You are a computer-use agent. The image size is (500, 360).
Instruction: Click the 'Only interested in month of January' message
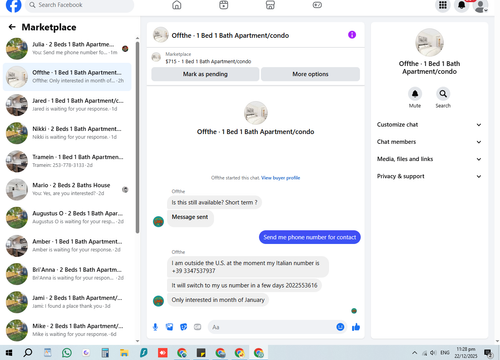(218, 300)
